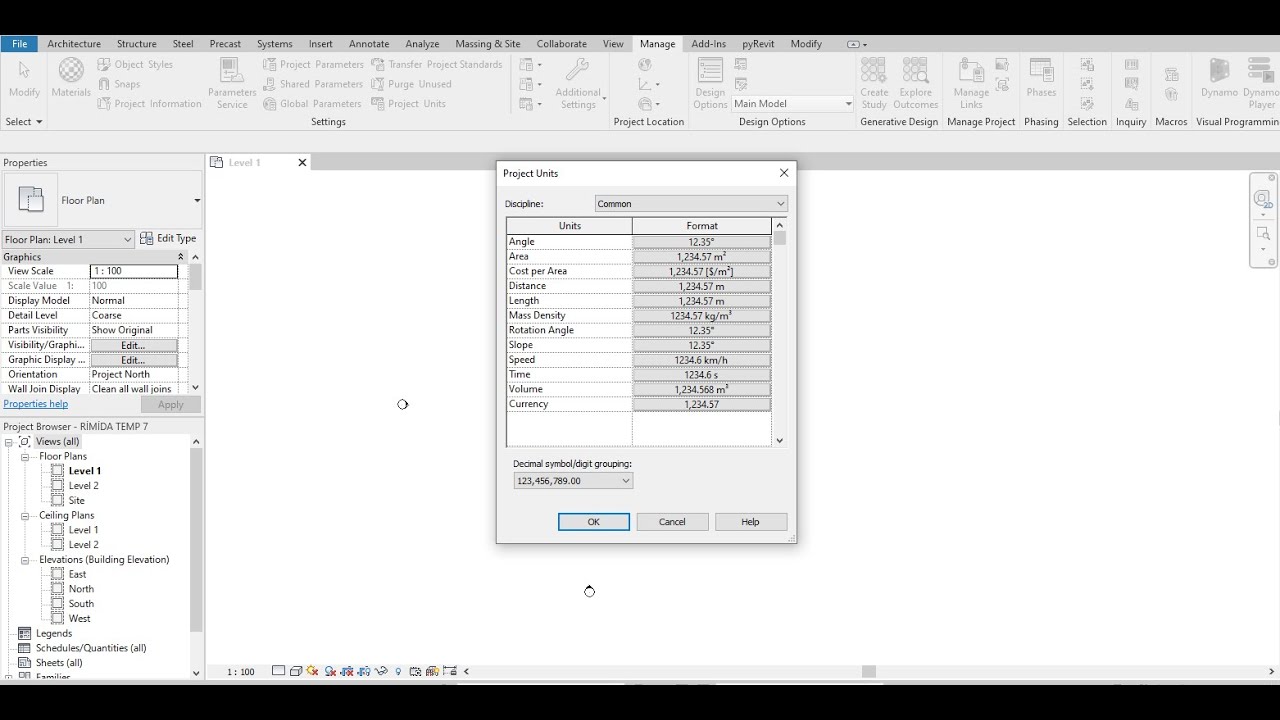
Task: Click Create Study in Generative Design
Action: [874, 83]
